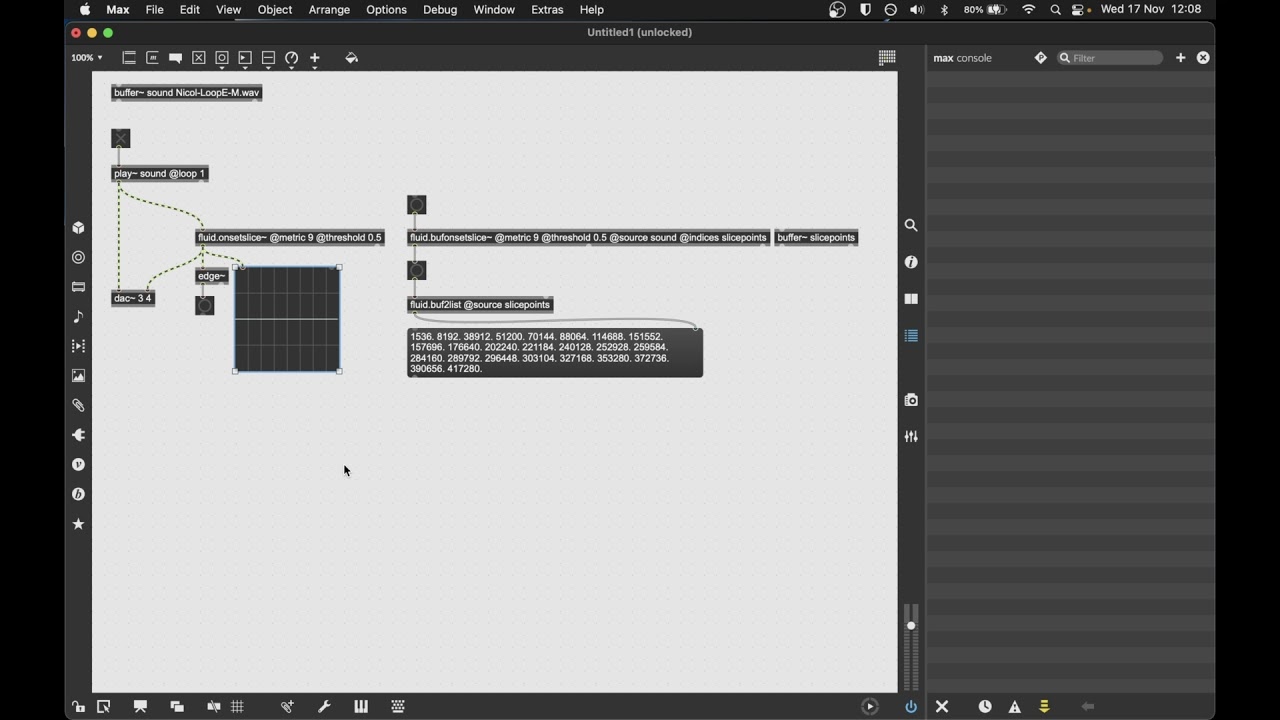Click the console Filter search field

[1110, 58]
